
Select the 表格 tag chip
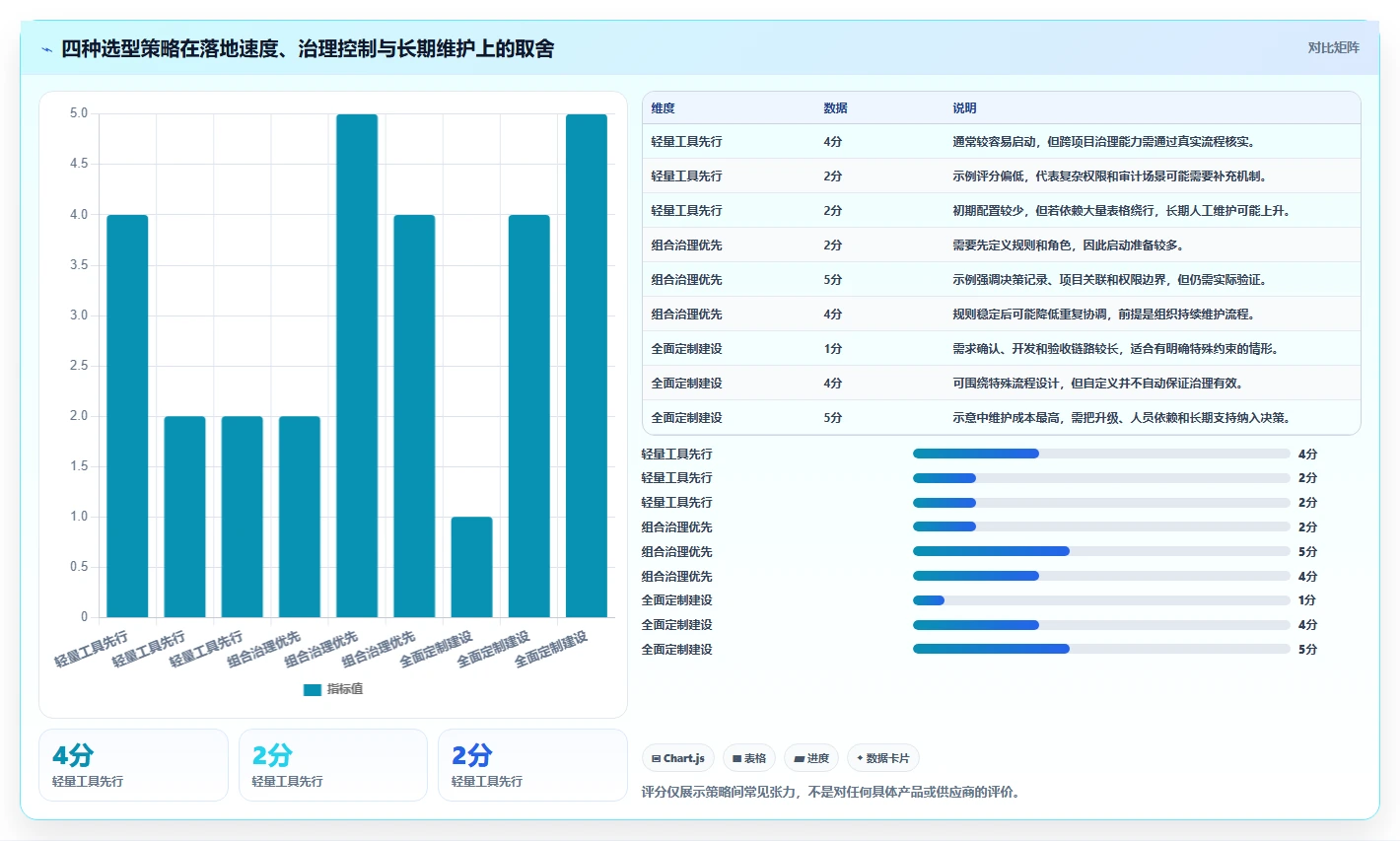point(749,758)
